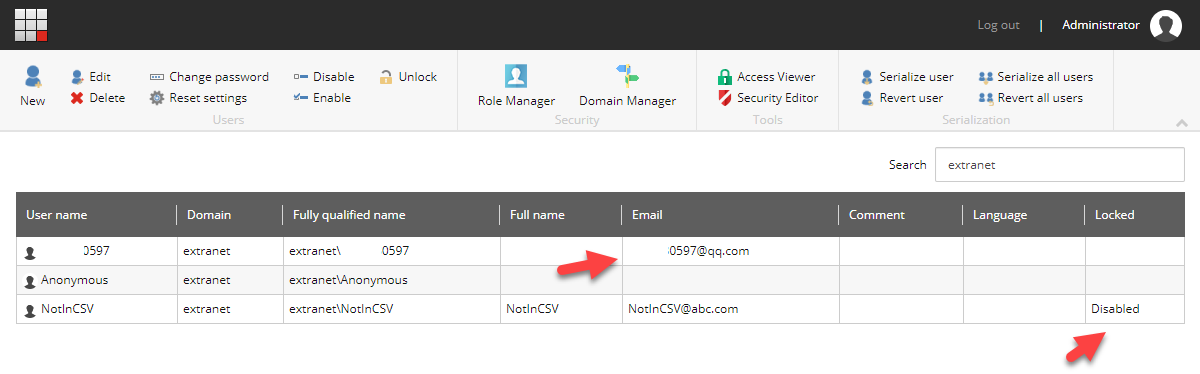The image size is (1200, 374).
Task: Sort by the Locked column header
Action: coord(1115,215)
